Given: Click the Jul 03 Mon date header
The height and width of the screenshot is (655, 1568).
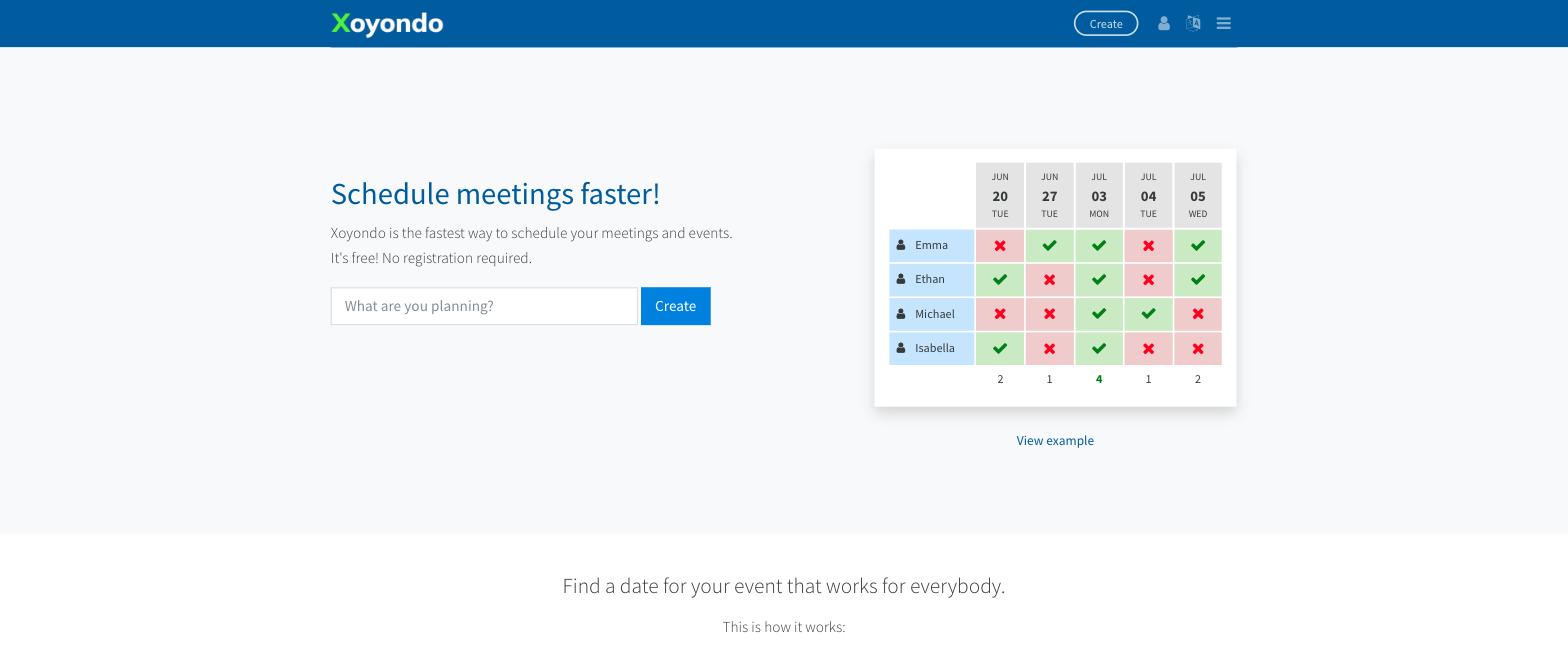Looking at the screenshot, I should click(x=1099, y=195).
